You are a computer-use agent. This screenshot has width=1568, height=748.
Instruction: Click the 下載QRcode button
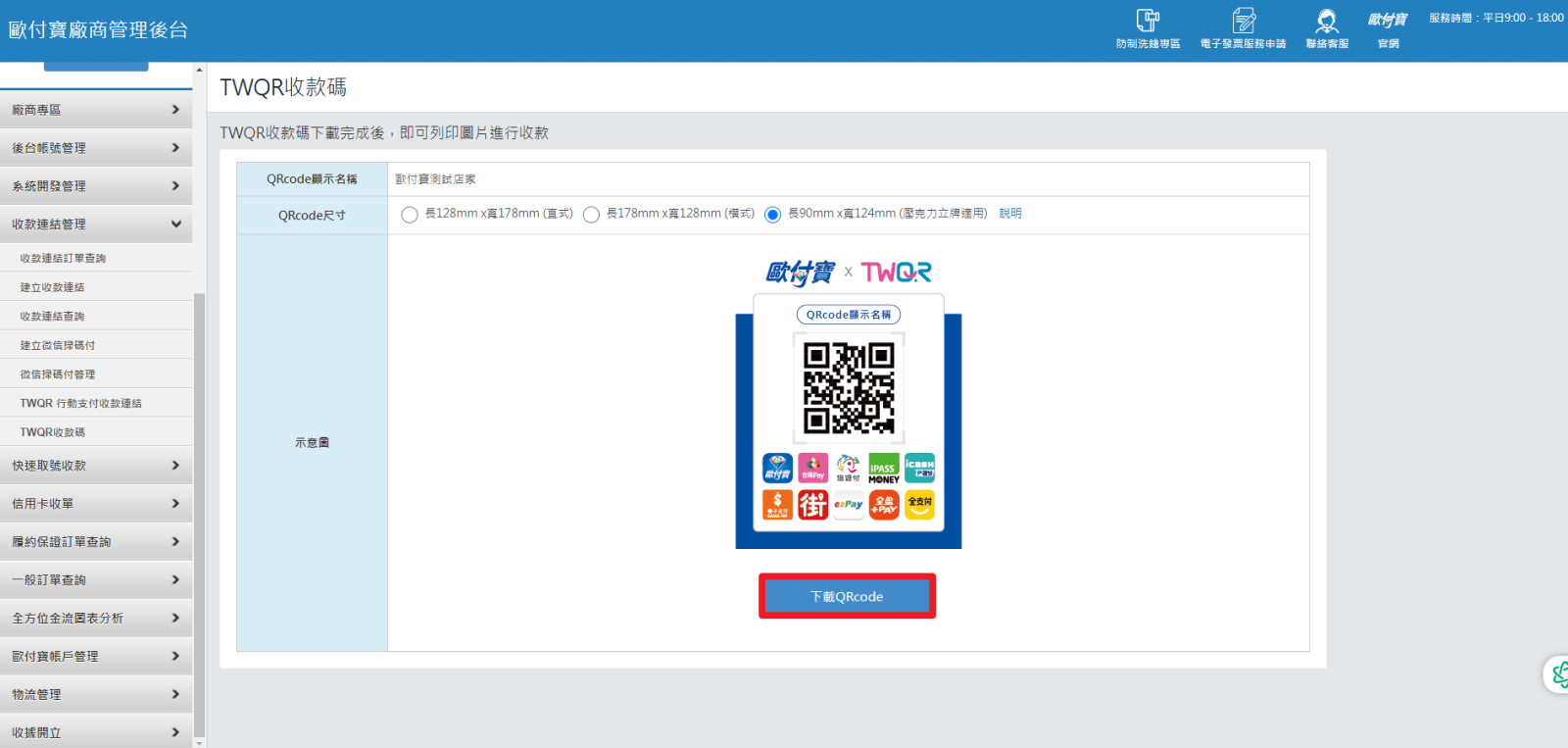click(847, 596)
